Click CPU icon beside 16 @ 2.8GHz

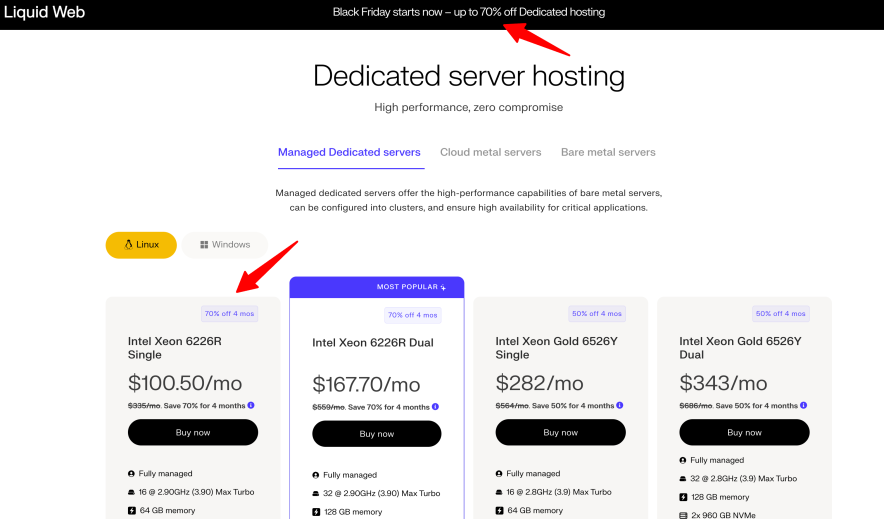pyautogui.click(x=499, y=492)
